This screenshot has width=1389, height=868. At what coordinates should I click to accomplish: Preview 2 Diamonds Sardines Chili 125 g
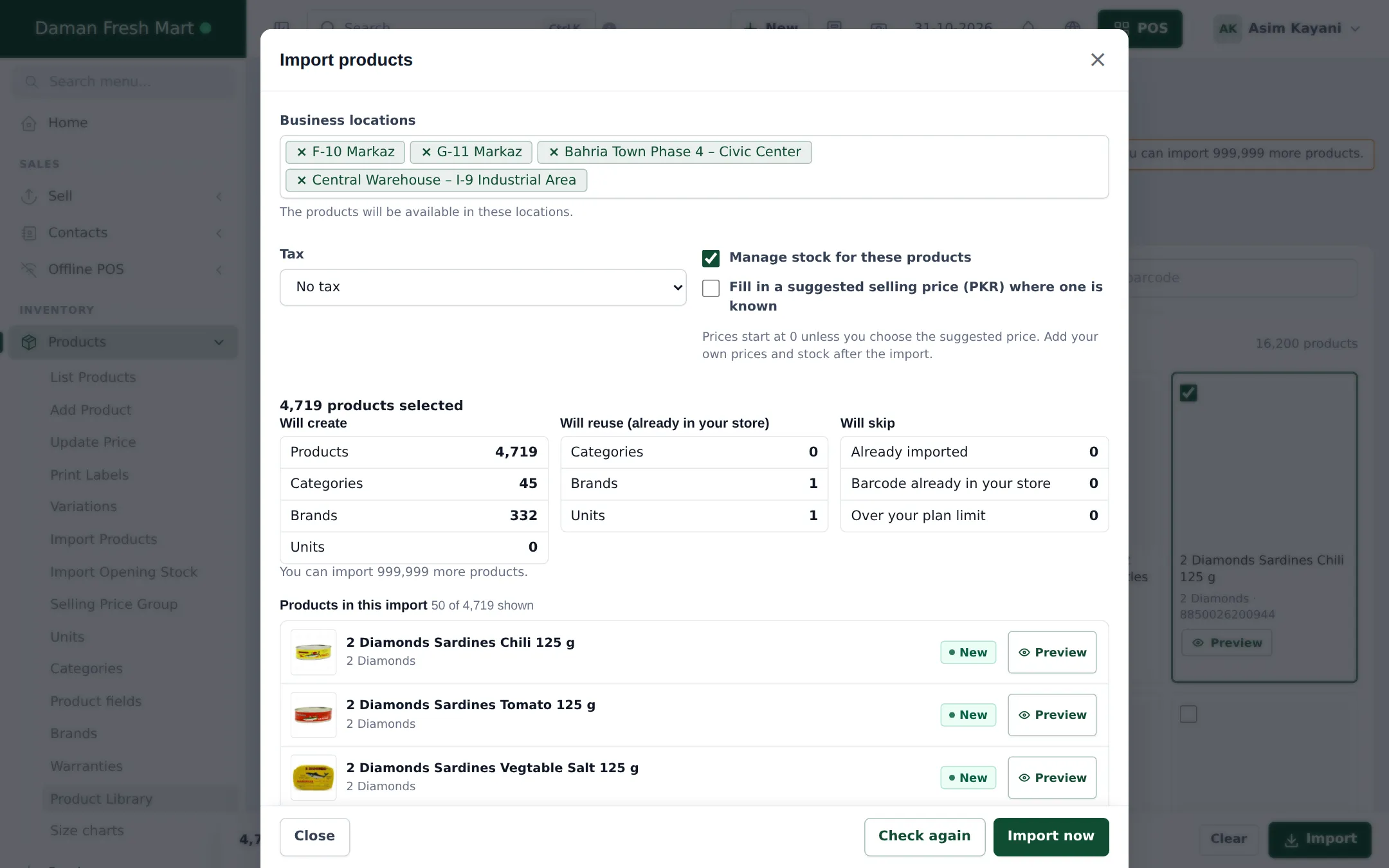coord(1052,652)
